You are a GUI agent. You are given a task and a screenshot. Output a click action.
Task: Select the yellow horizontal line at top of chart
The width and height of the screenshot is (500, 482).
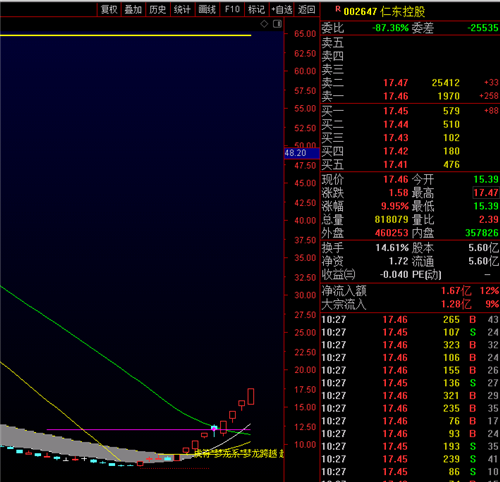(x=126, y=35)
